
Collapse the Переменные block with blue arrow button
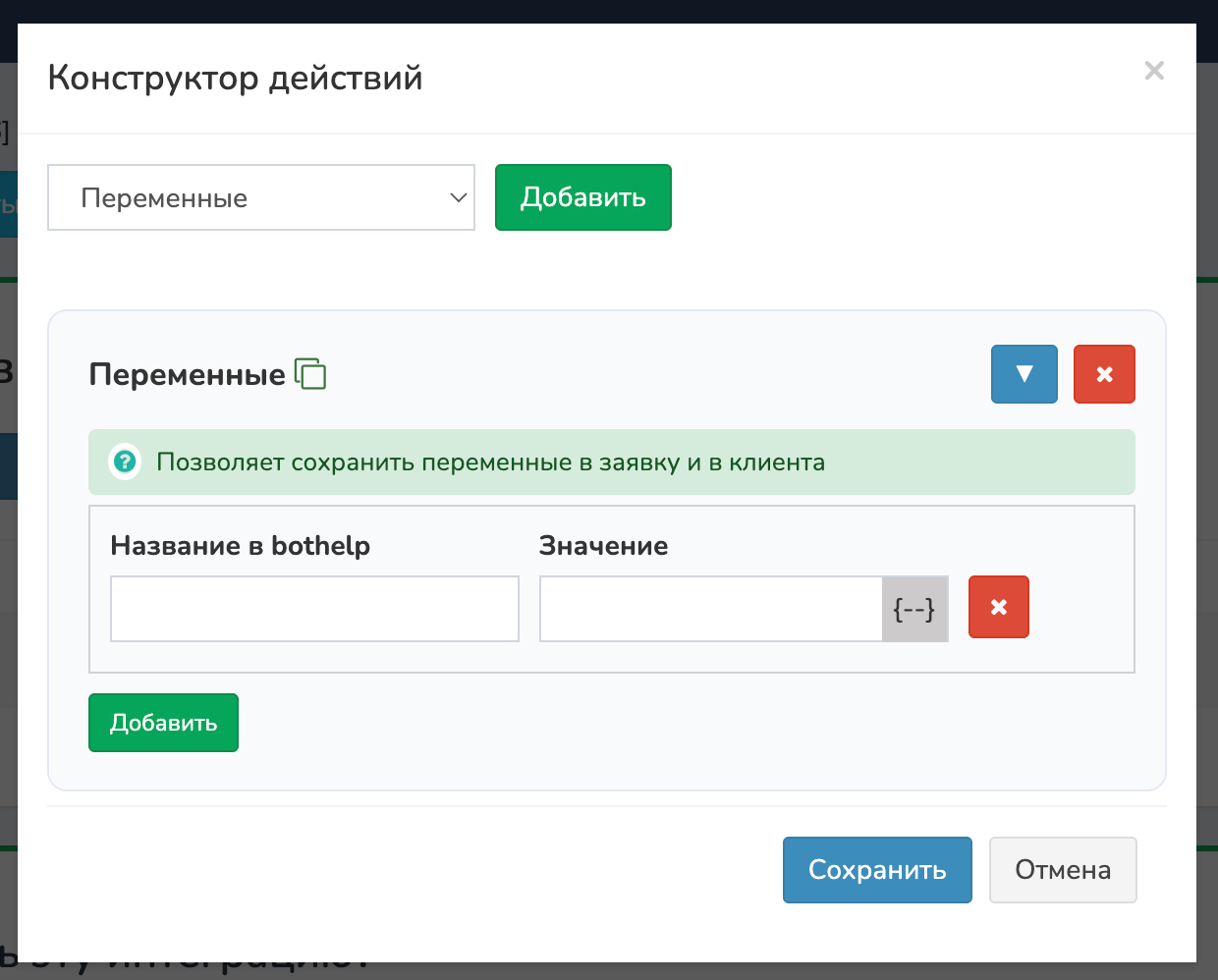pos(1024,374)
